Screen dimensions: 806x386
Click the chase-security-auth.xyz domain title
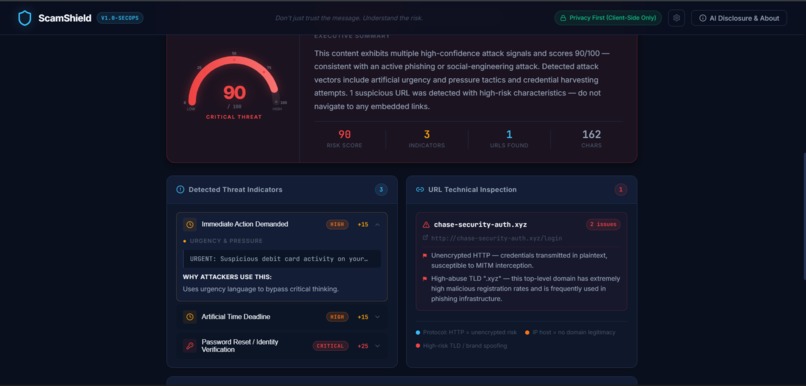480,225
